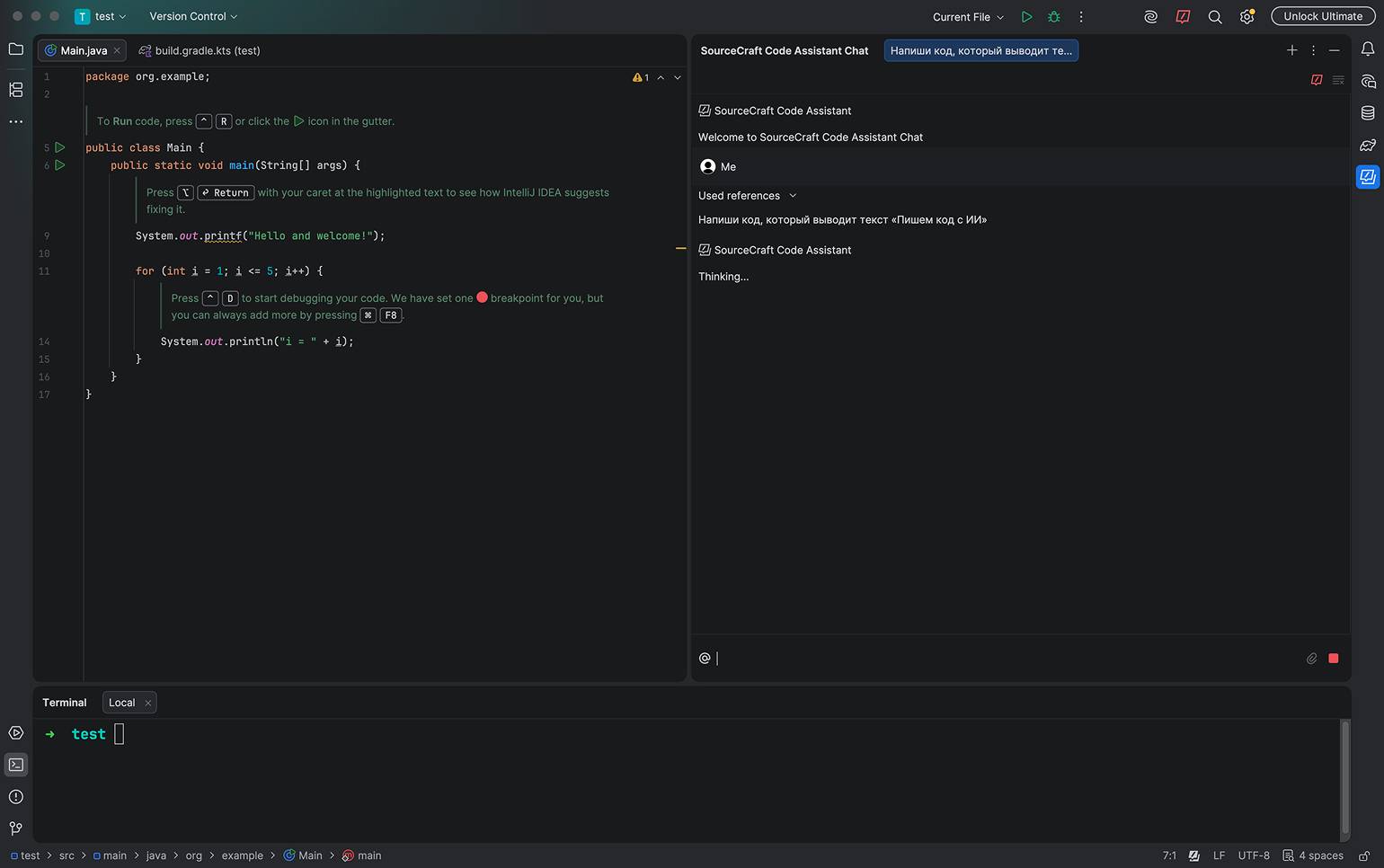Switch to the build.gradle.kts (test) tab

(200, 51)
